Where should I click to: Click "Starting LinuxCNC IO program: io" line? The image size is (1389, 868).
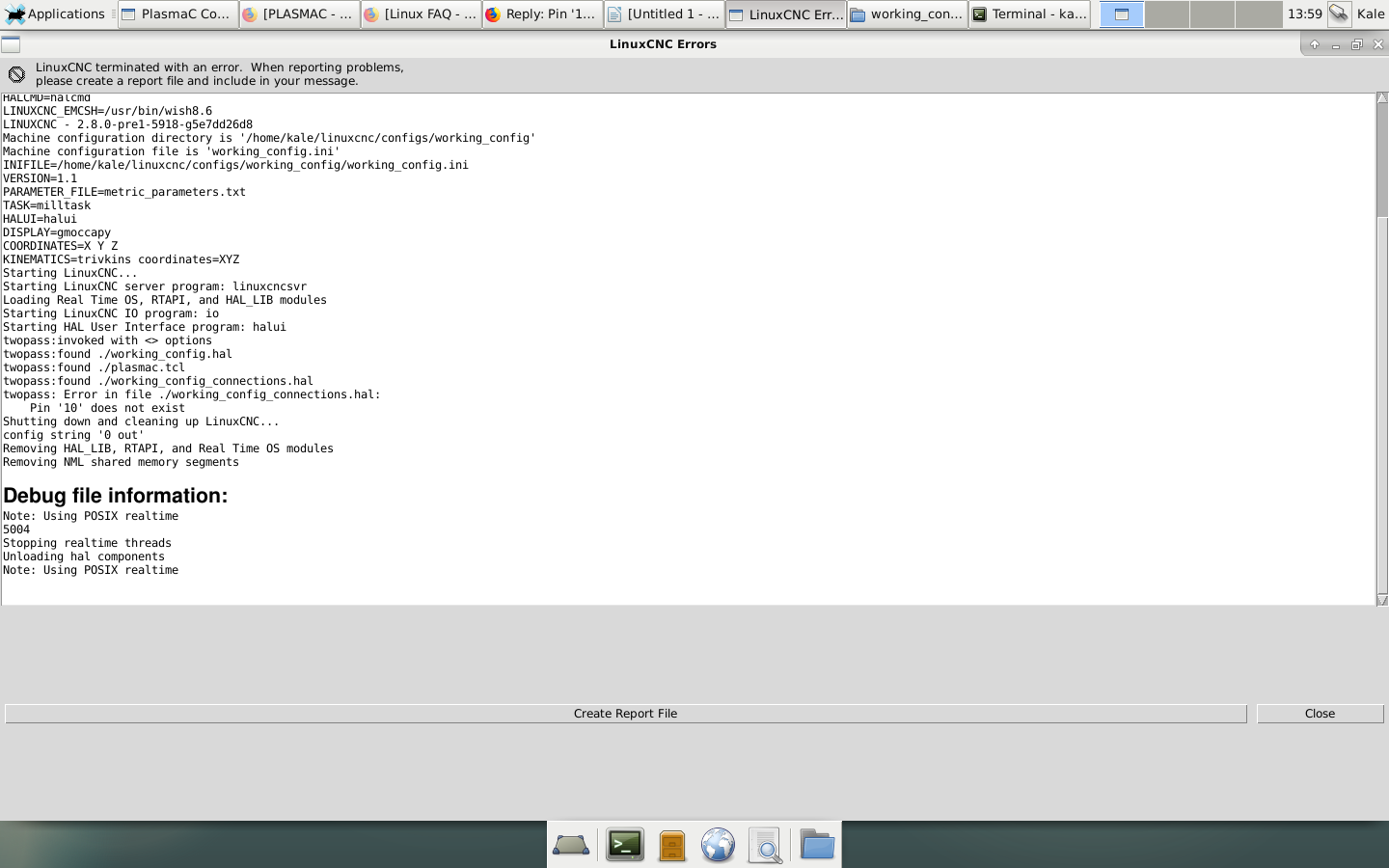tap(111, 313)
